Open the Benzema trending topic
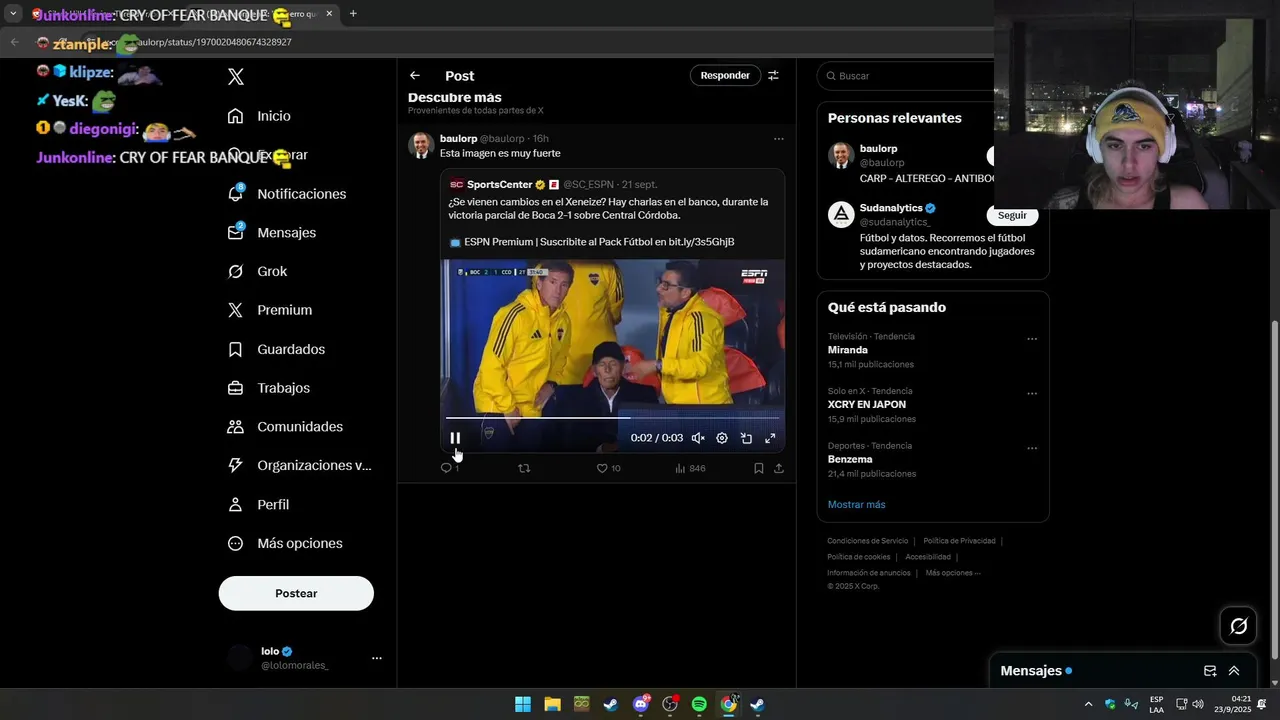 850,459
